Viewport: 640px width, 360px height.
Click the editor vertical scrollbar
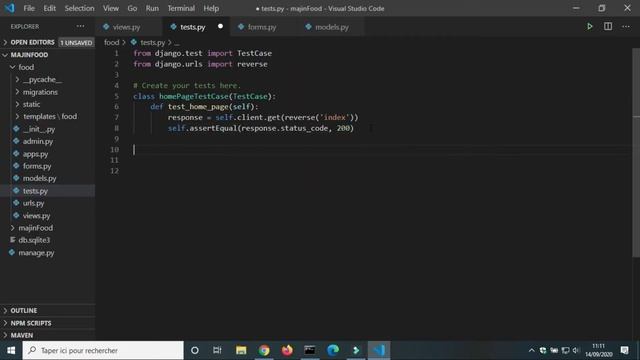click(x=636, y=153)
